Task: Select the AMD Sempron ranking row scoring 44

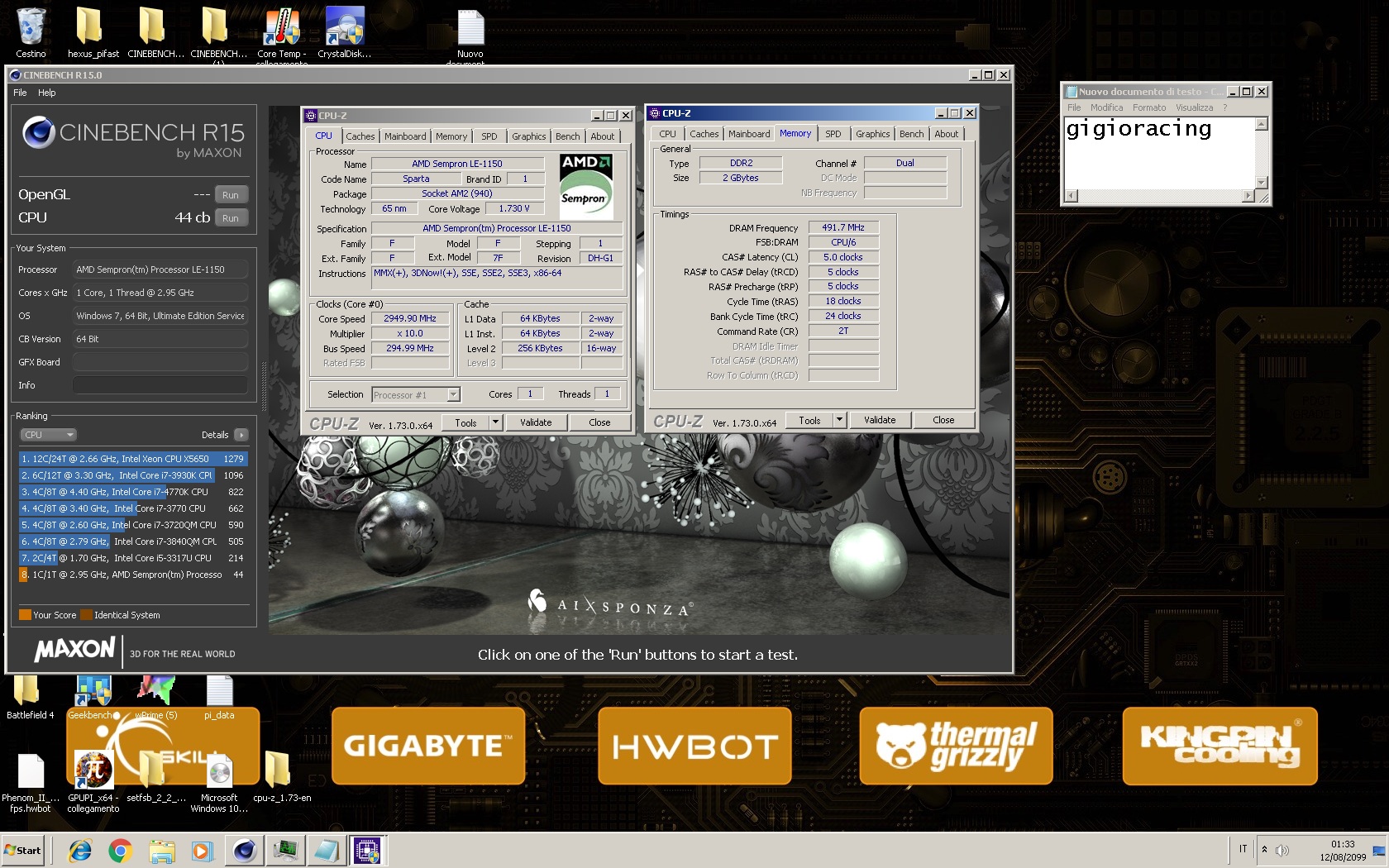Action: tap(133, 575)
